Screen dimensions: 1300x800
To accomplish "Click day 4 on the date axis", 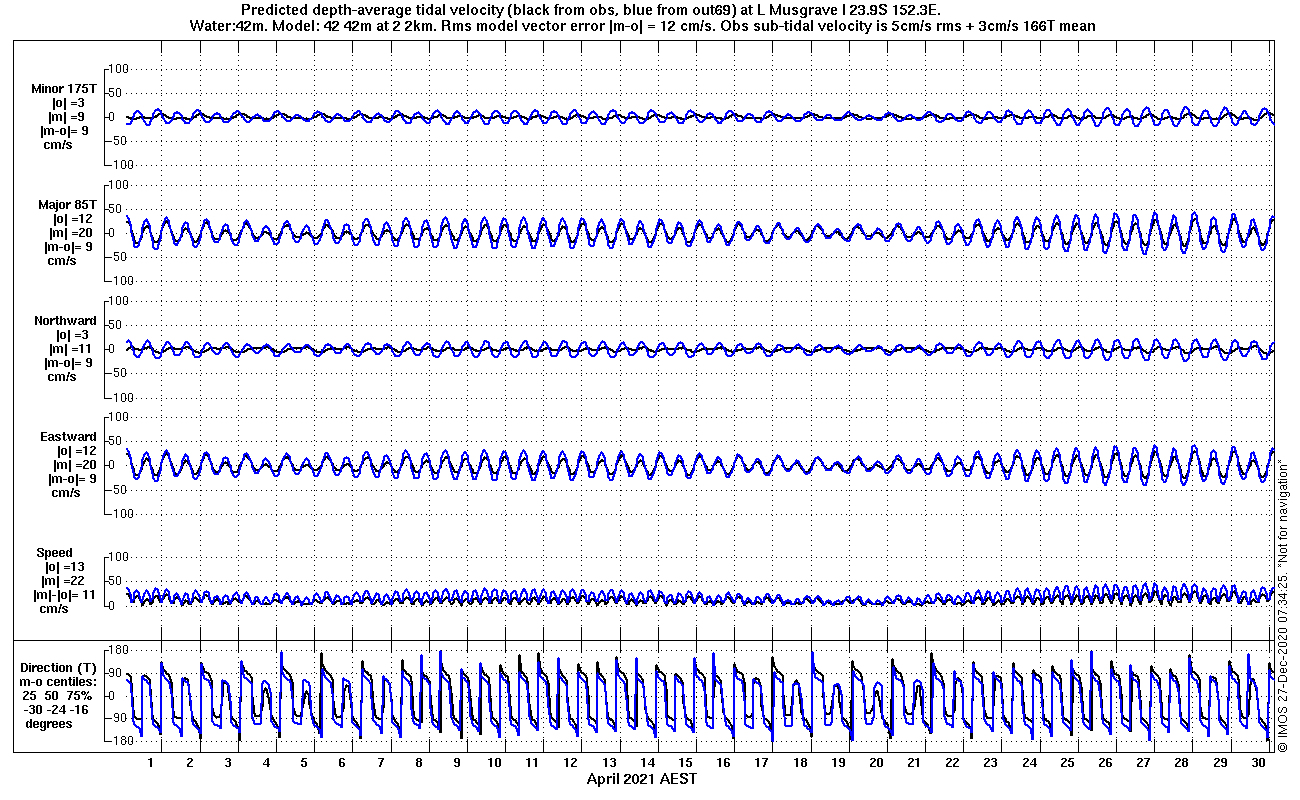I will tap(266, 762).
